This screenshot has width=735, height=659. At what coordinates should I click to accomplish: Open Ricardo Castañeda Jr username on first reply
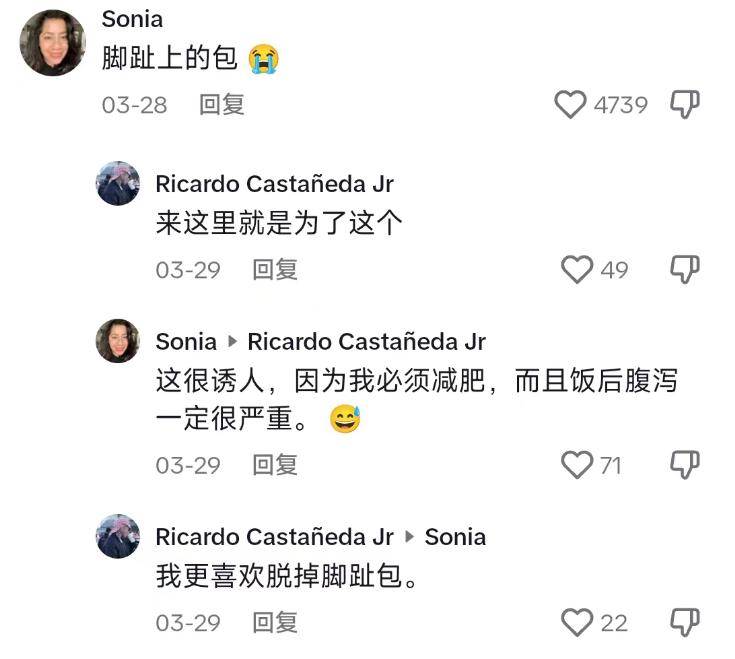click(x=274, y=183)
